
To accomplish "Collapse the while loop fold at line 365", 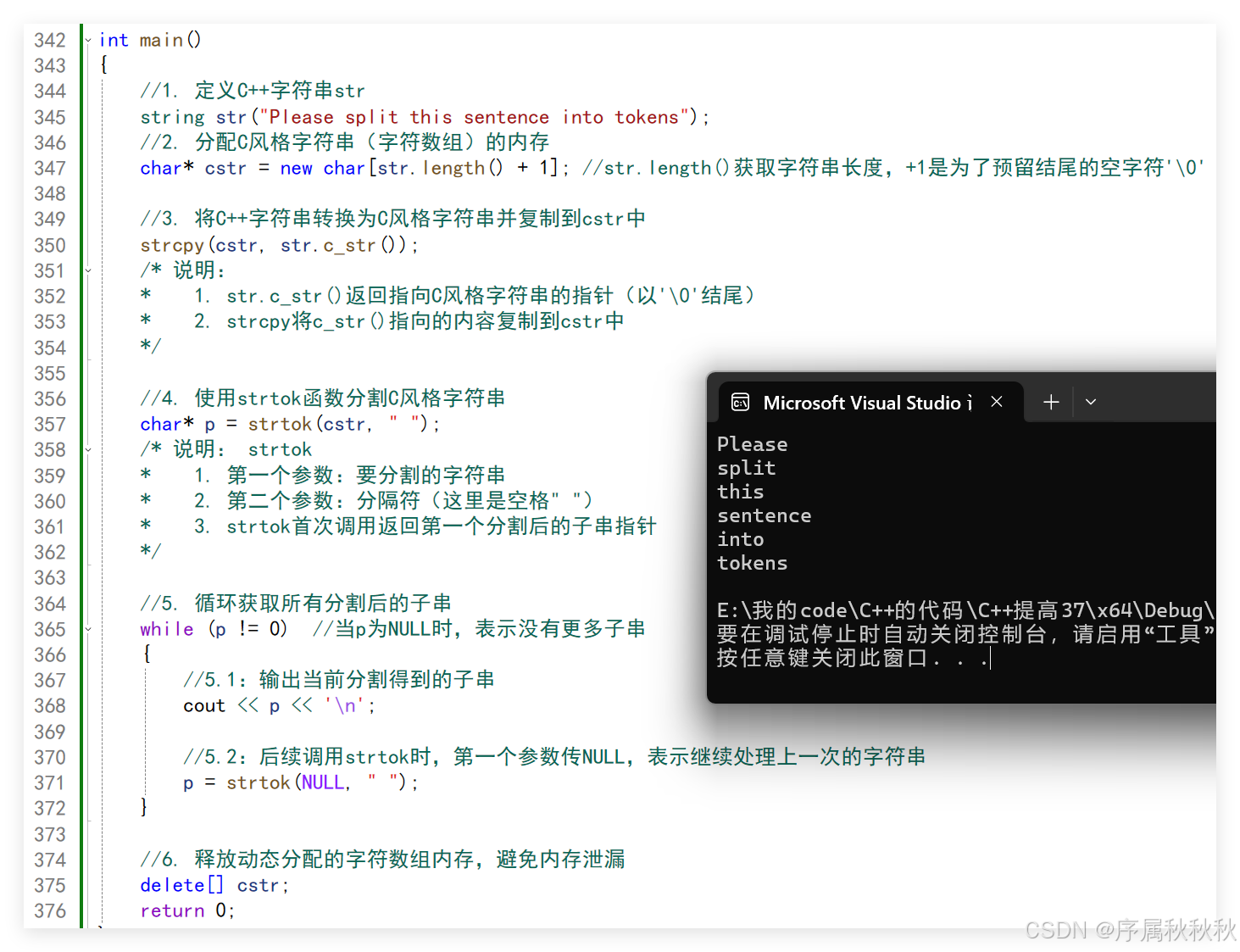I will tap(88, 629).
